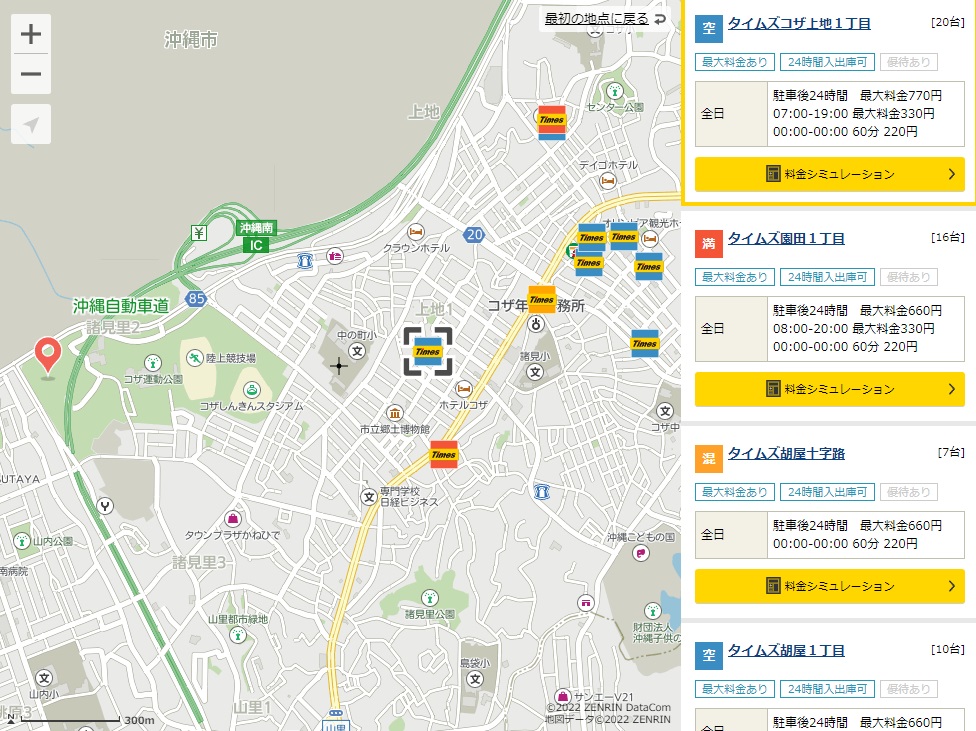Click the 山内公園 tree icon
This screenshot has height=731, width=976.
(x=22, y=540)
